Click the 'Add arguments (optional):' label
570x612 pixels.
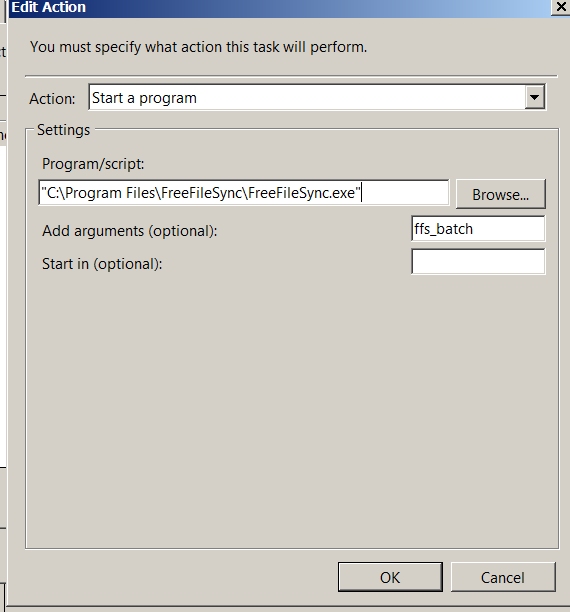(130, 231)
